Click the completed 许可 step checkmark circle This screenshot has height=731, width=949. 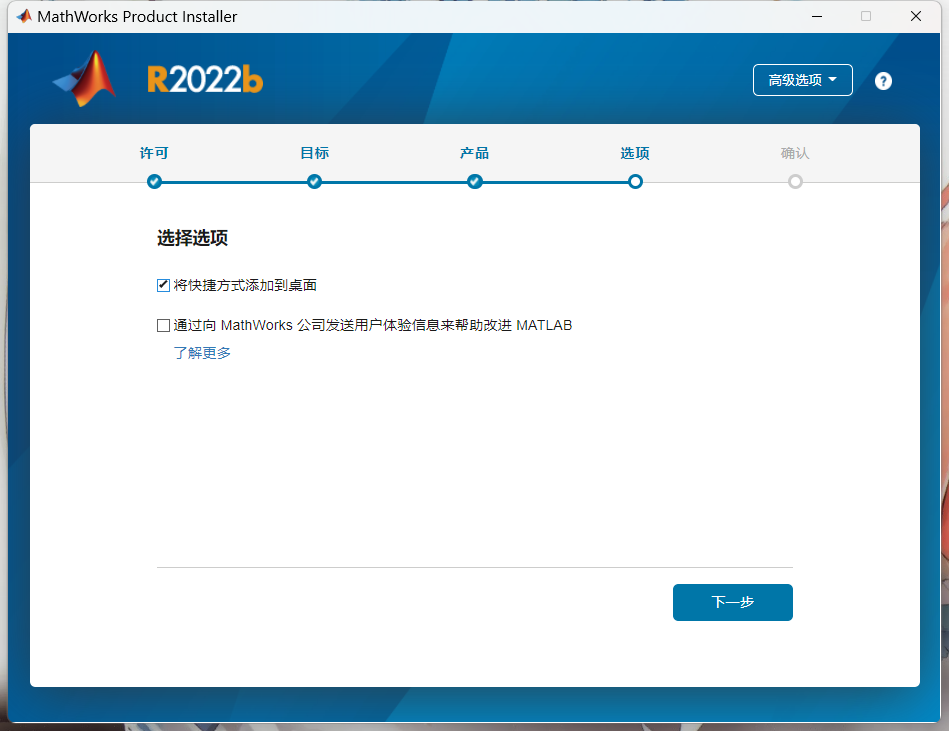pos(154,181)
